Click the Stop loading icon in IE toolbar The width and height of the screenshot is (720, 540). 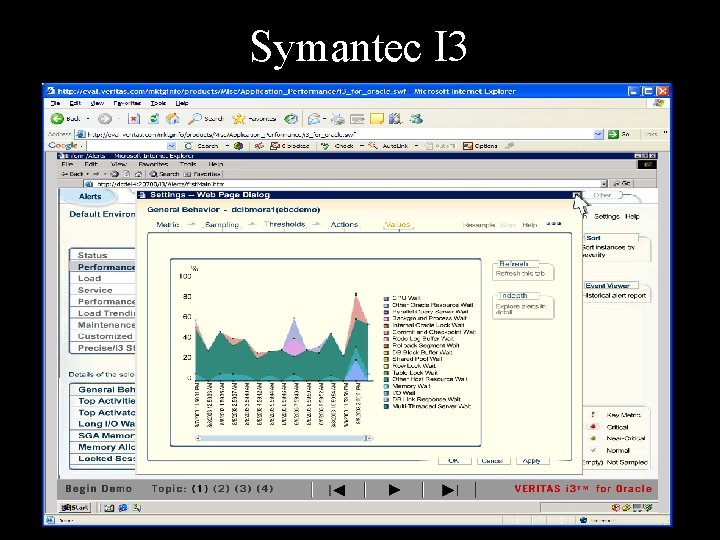coord(134,119)
